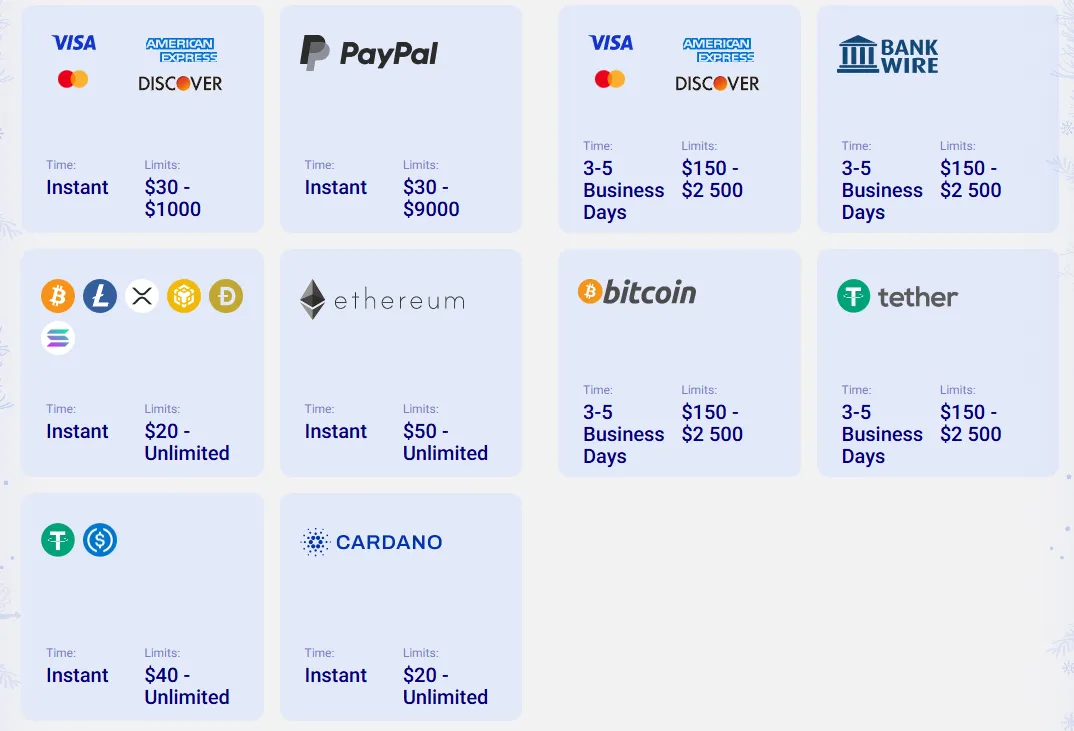Screen dimensions: 1074x731
Task: Select the Ethereum logo
Action: tap(382, 299)
